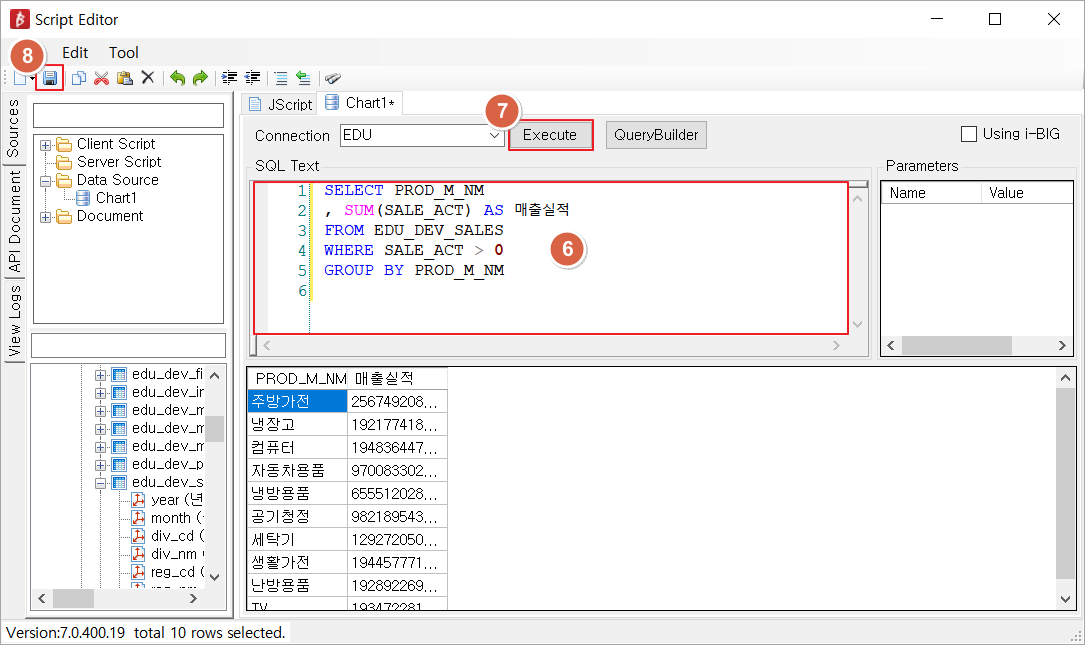This screenshot has width=1085, height=645.
Task: Click the Save icon in the toolbar
Action: (50, 78)
